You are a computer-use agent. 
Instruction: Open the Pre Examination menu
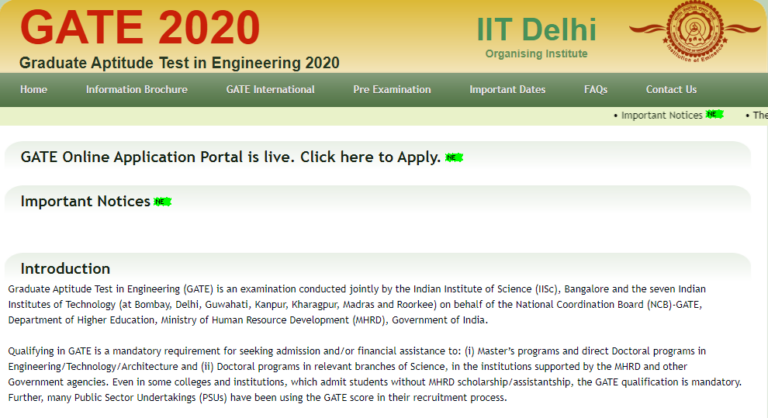click(x=391, y=90)
